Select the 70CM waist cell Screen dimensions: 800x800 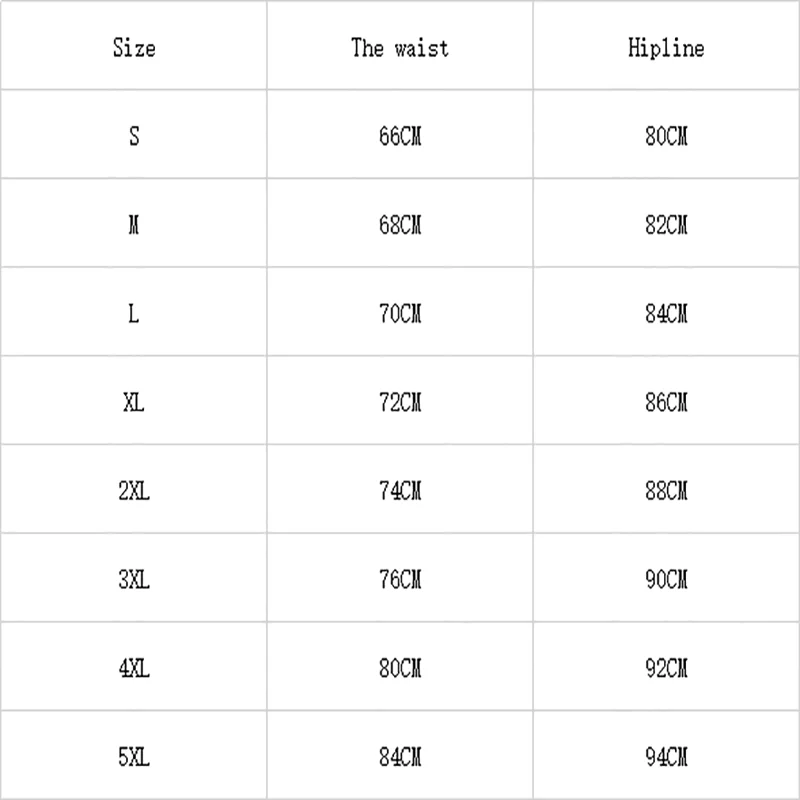point(399,315)
